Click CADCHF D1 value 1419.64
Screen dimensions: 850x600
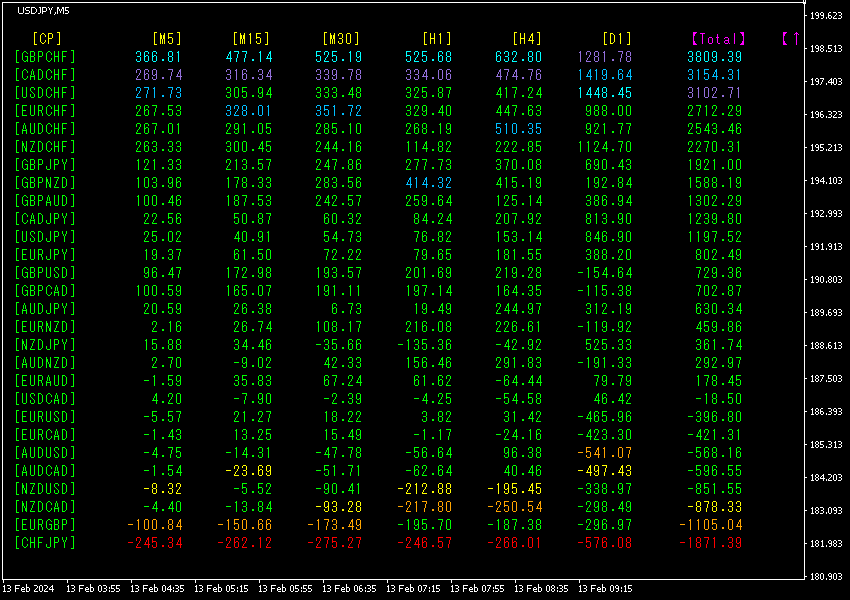[604, 74]
